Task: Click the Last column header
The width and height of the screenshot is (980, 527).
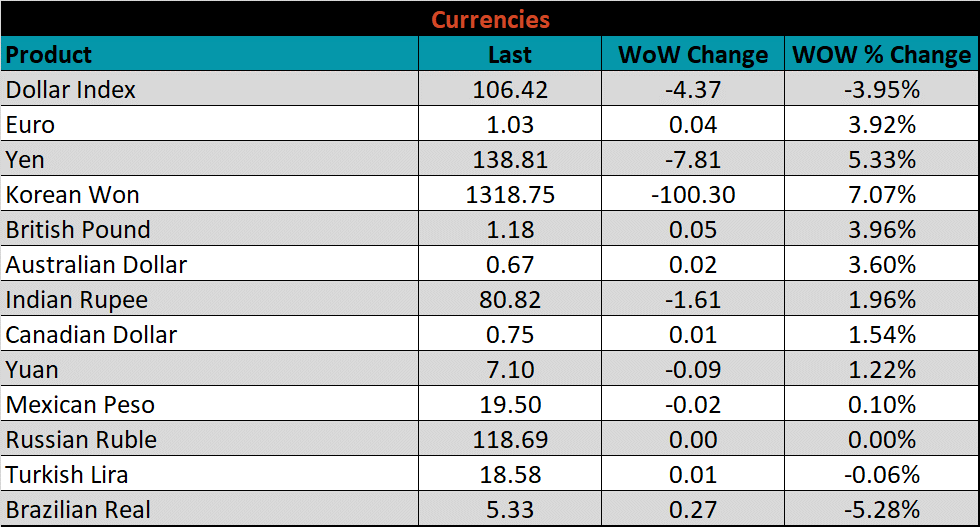Action: (x=510, y=54)
